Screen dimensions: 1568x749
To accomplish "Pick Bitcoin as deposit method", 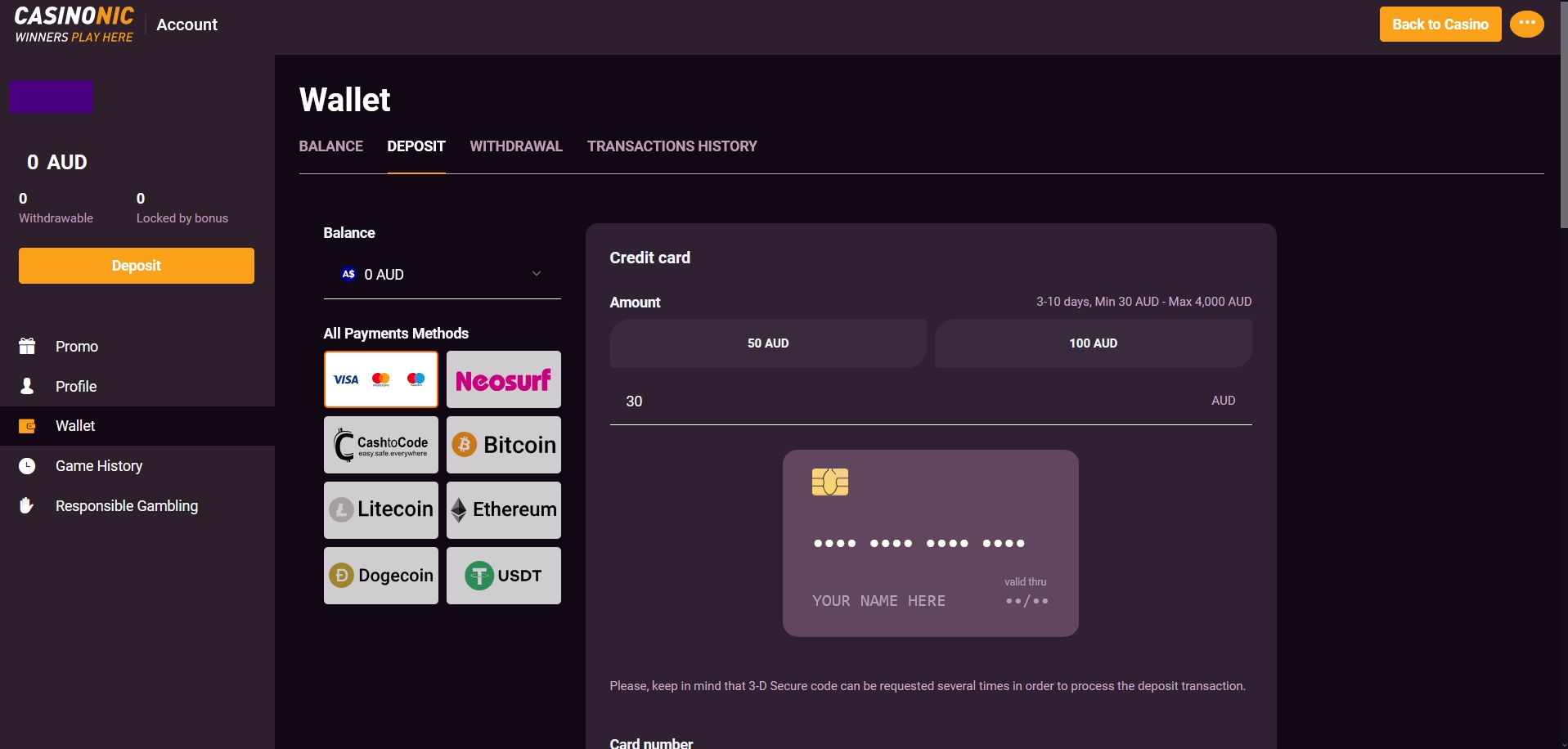I will tap(503, 445).
